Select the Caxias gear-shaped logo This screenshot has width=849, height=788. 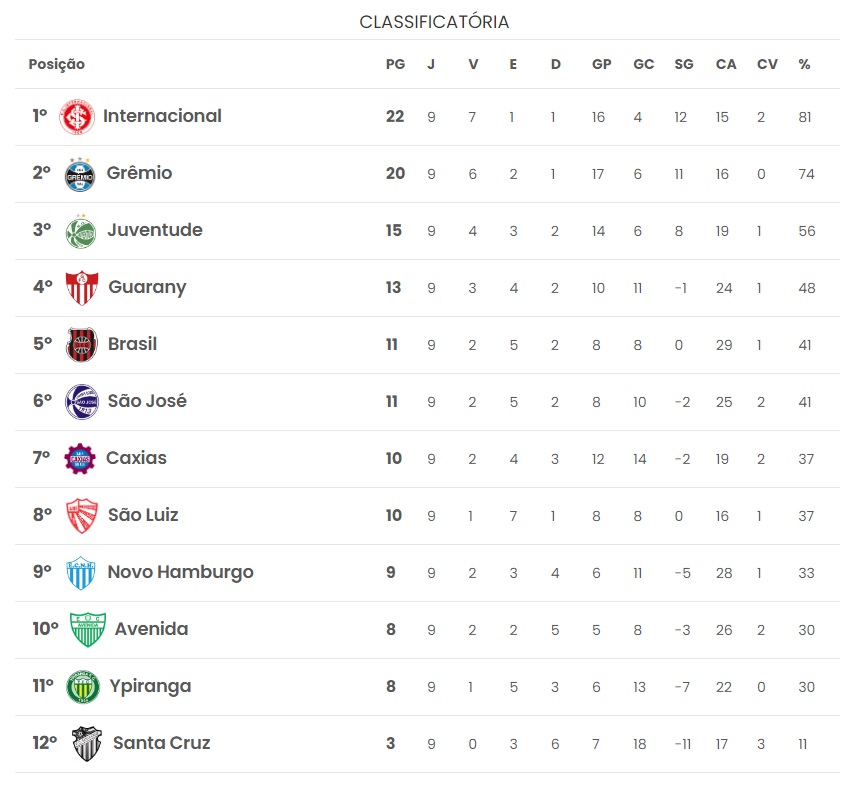point(80,459)
